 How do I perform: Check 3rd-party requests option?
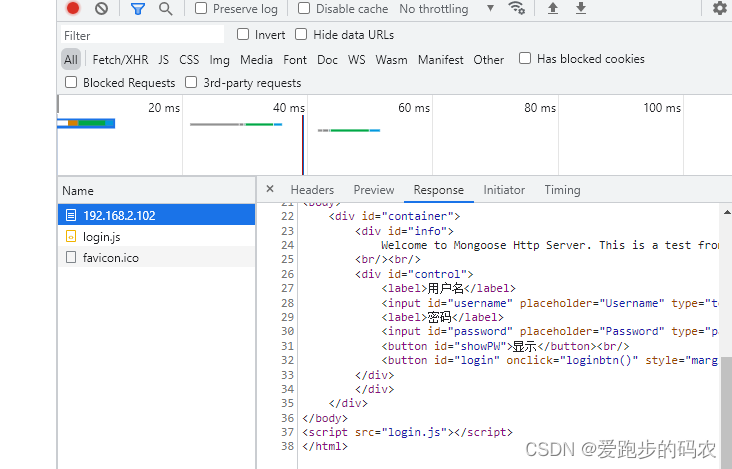pyautogui.click(x=191, y=82)
